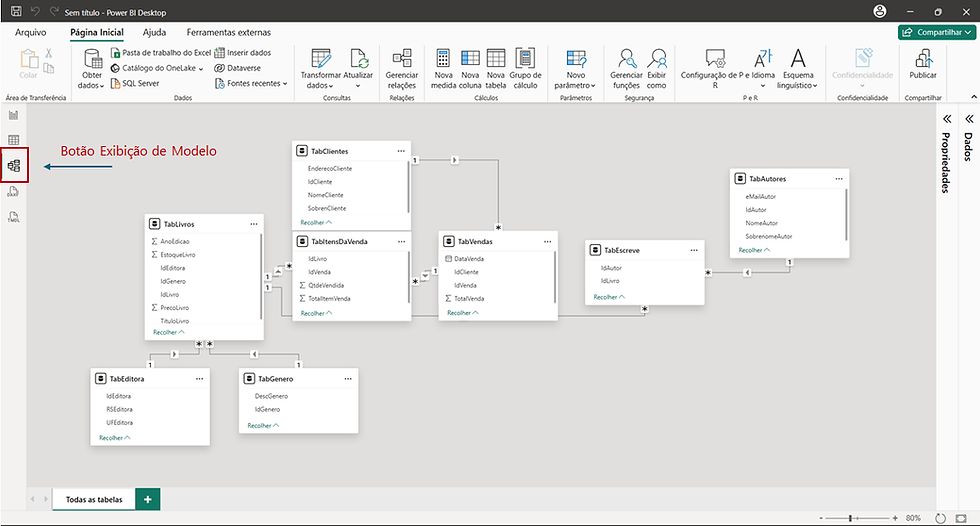The image size is (980, 526).
Task: Click the Save icon in title bar
Action: 16,11
